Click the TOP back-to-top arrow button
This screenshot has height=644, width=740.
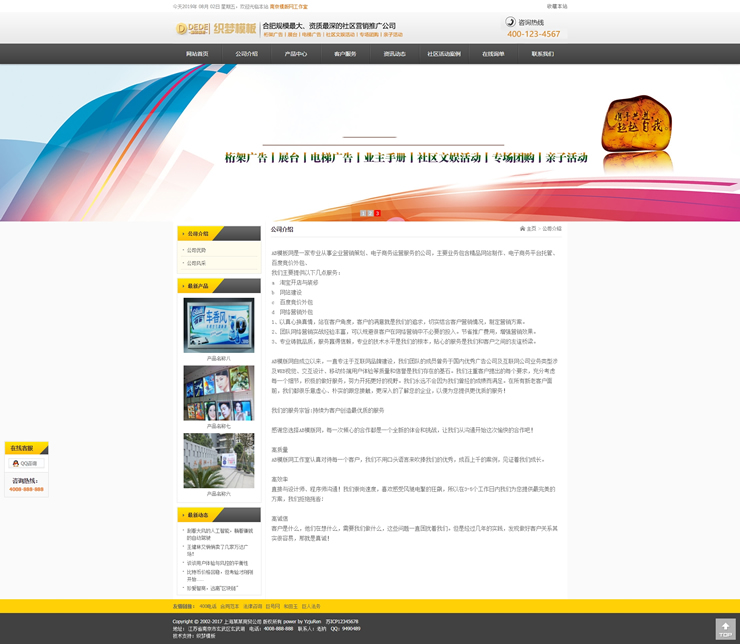click(726, 629)
